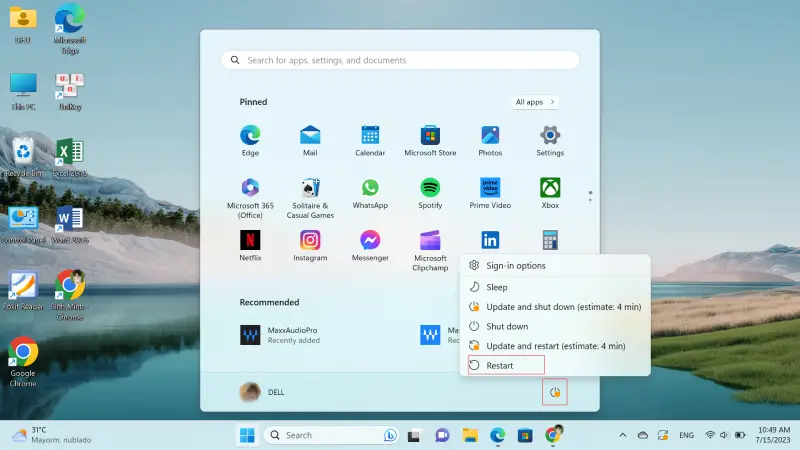Launch Calendar from pinned apps

point(370,140)
